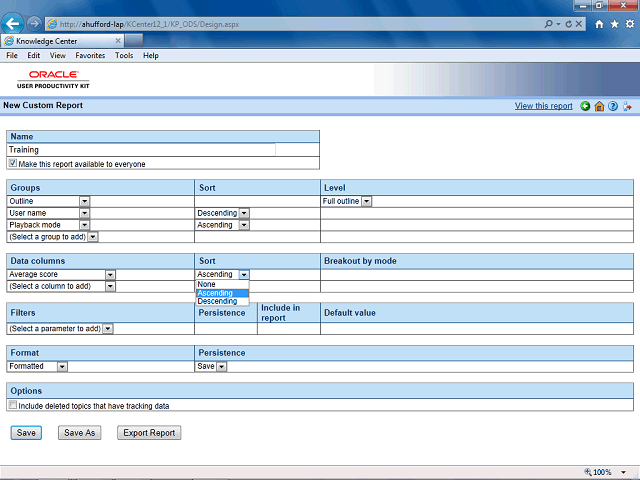The width and height of the screenshot is (640, 480).
Task: Click the Oracle User Productivity Kit logo
Action: pyautogui.click(x=53, y=79)
